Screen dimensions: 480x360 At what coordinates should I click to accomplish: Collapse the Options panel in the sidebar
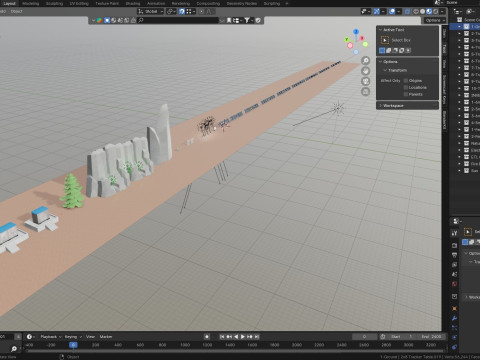380,62
